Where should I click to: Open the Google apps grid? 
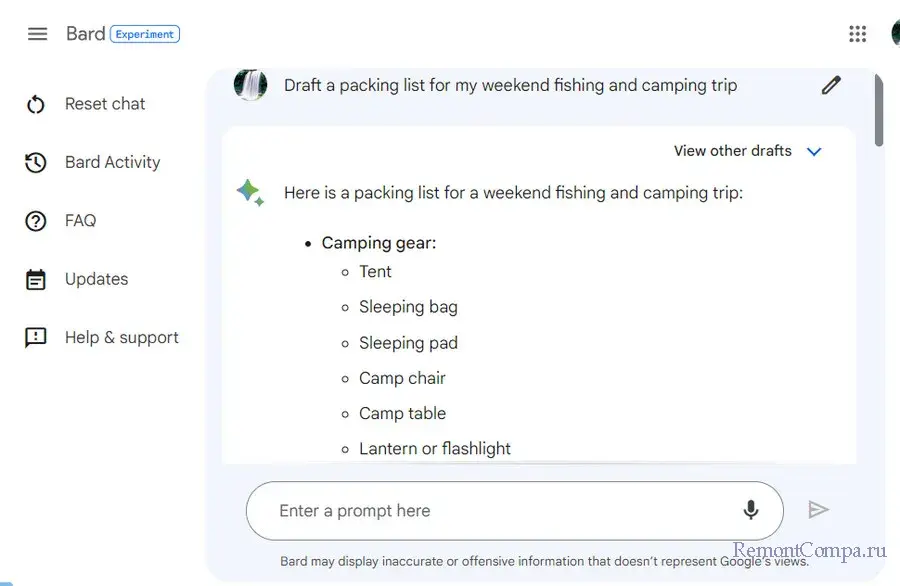pos(857,34)
